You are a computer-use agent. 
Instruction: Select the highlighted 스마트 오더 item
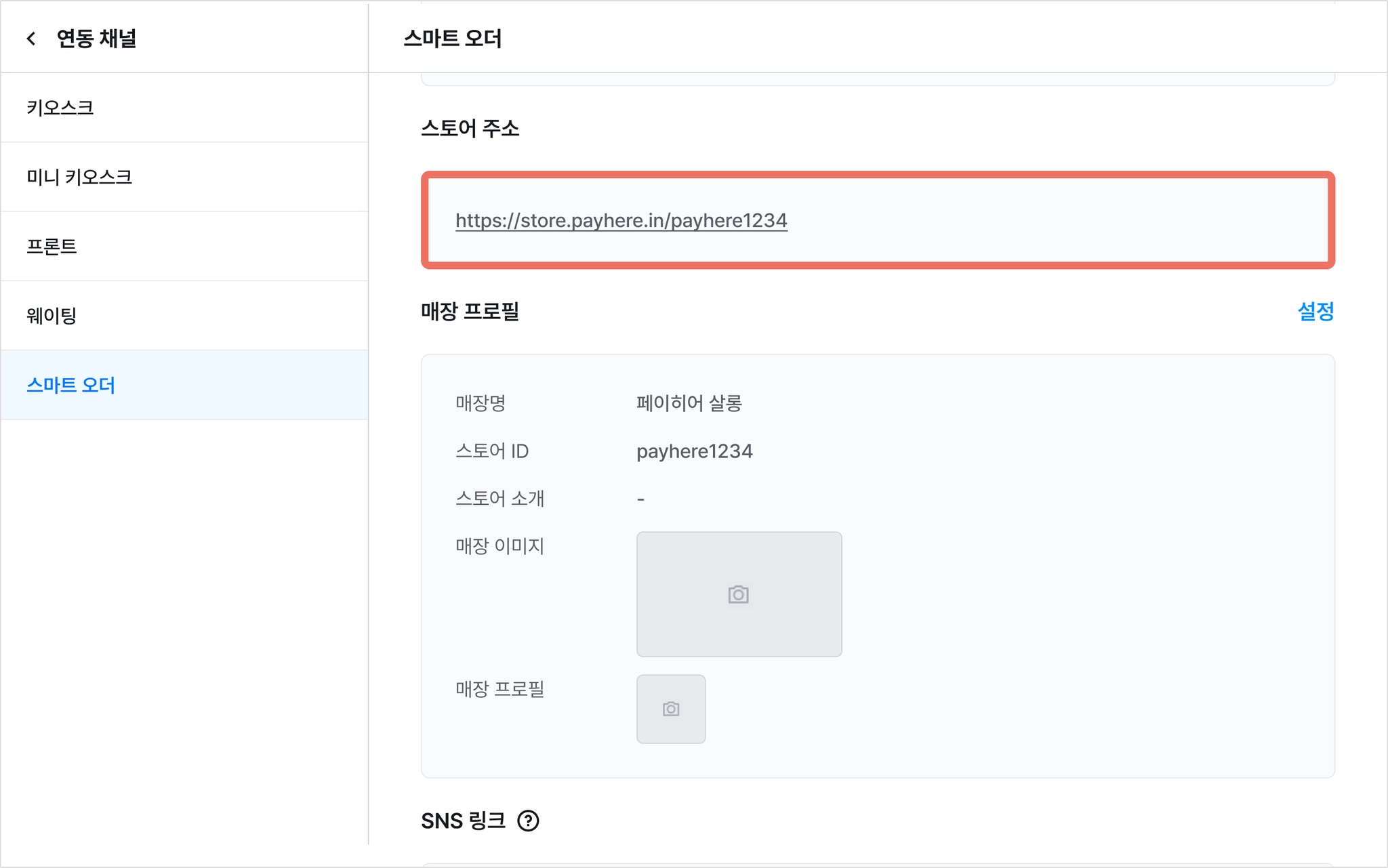(x=184, y=385)
